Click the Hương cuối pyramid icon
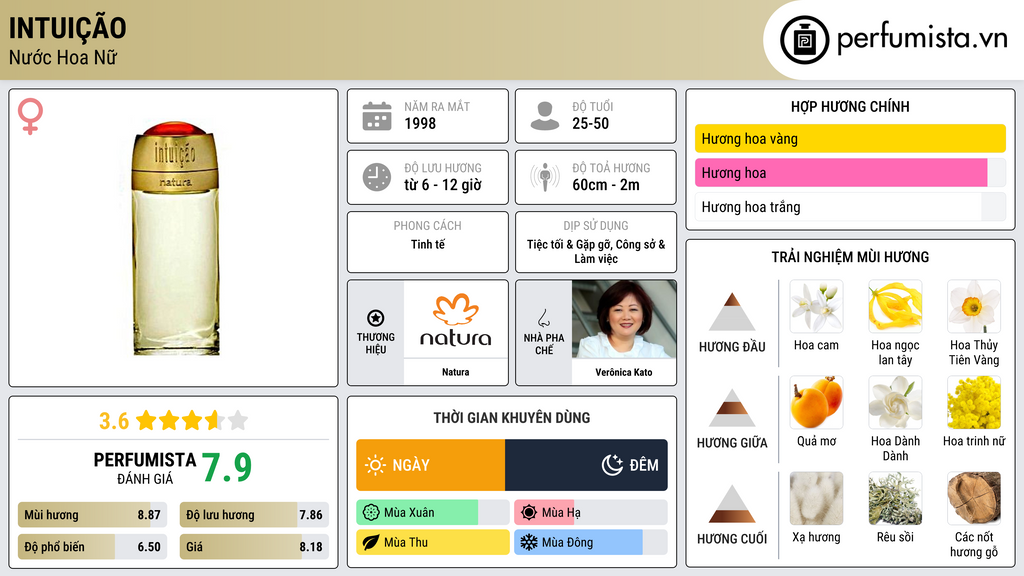The width and height of the screenshot is (1024, 576). coord(732,504)
